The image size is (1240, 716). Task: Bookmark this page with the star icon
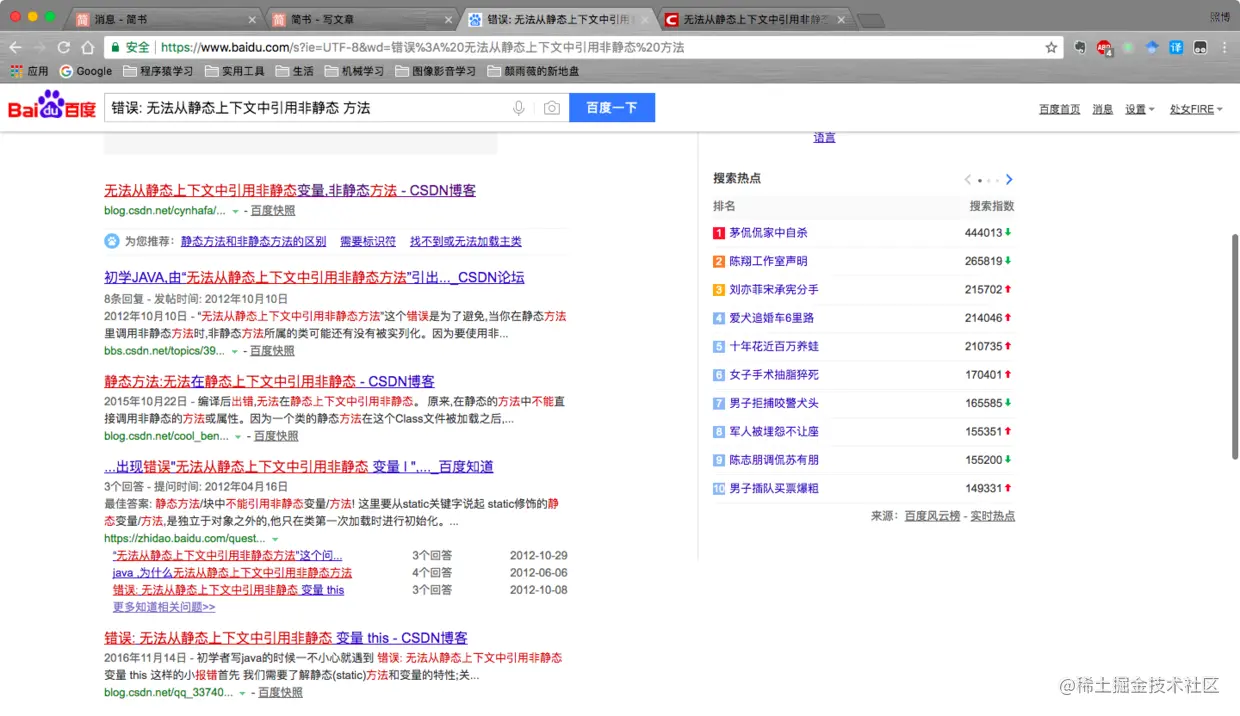click(1051, 47)
